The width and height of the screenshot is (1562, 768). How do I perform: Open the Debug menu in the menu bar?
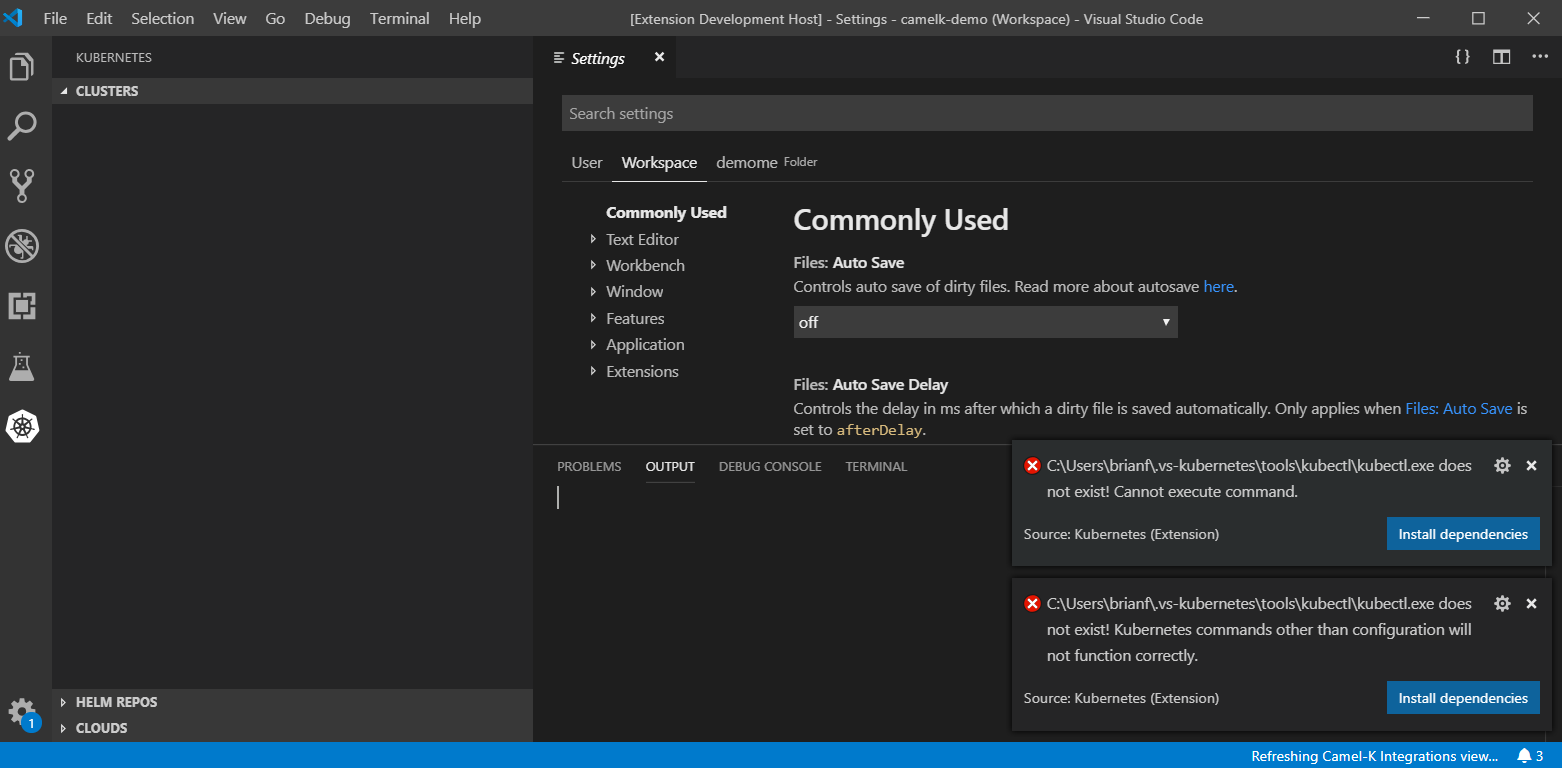[x=327, y=18]
